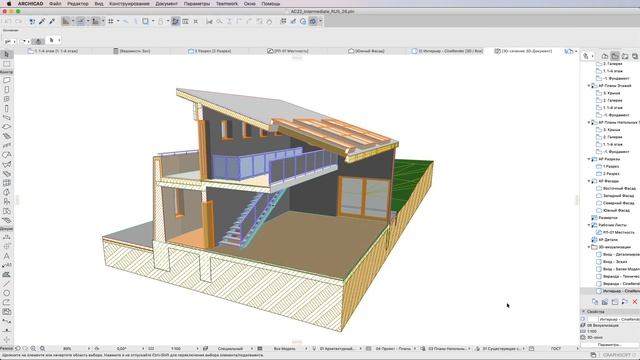Select Восточный Фасад in the Navigator
640x360 pixels.
coord(619,189)
